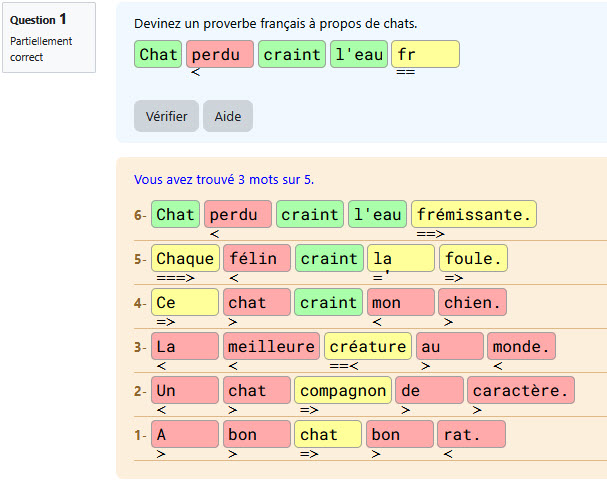The width and height of the screenshot is (607, 501).
Task: Select the 'Ce' word in attempt 4
Action: 185,302
